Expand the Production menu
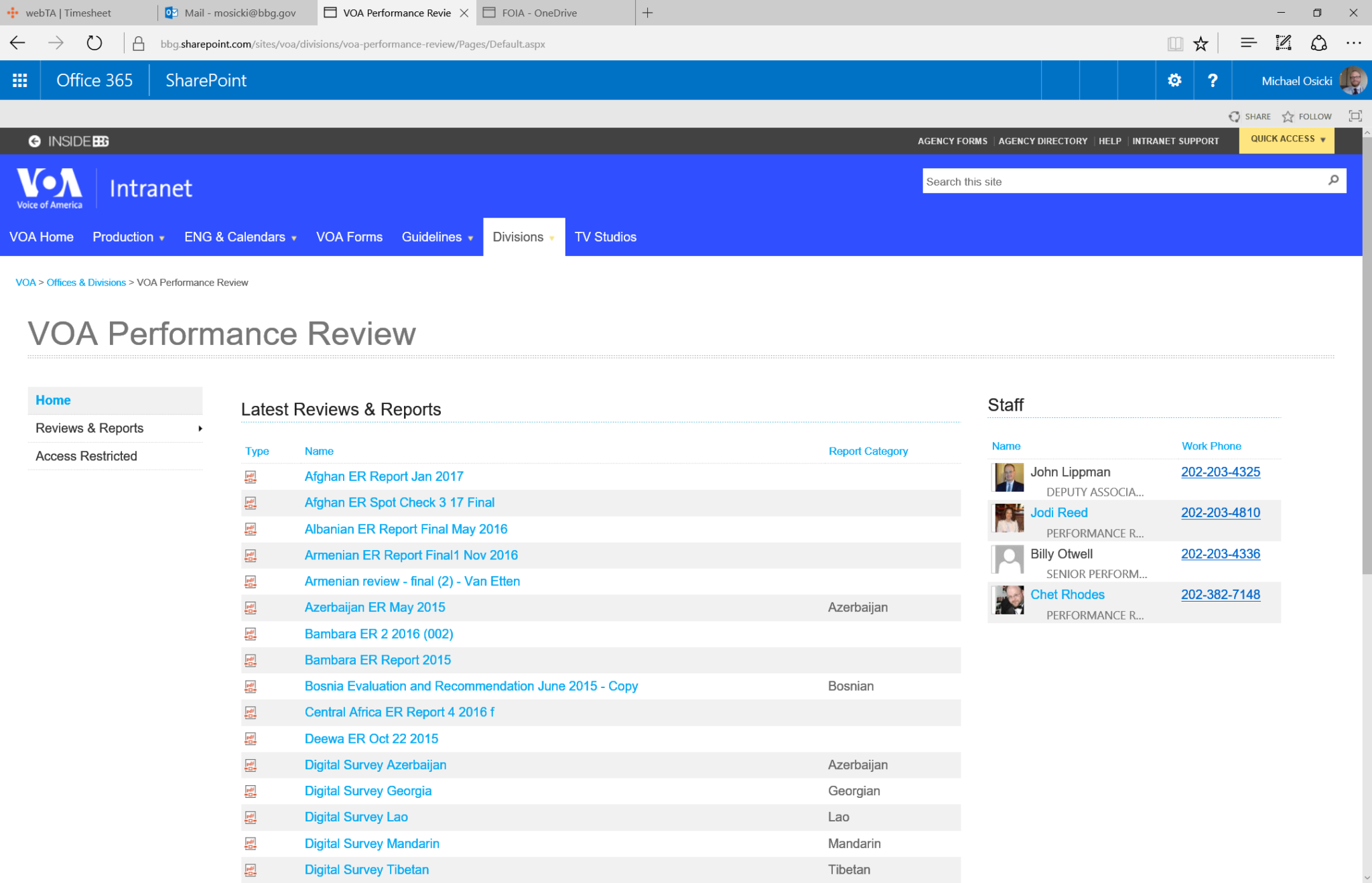The image size is (1372, 883). coord(128,237)
